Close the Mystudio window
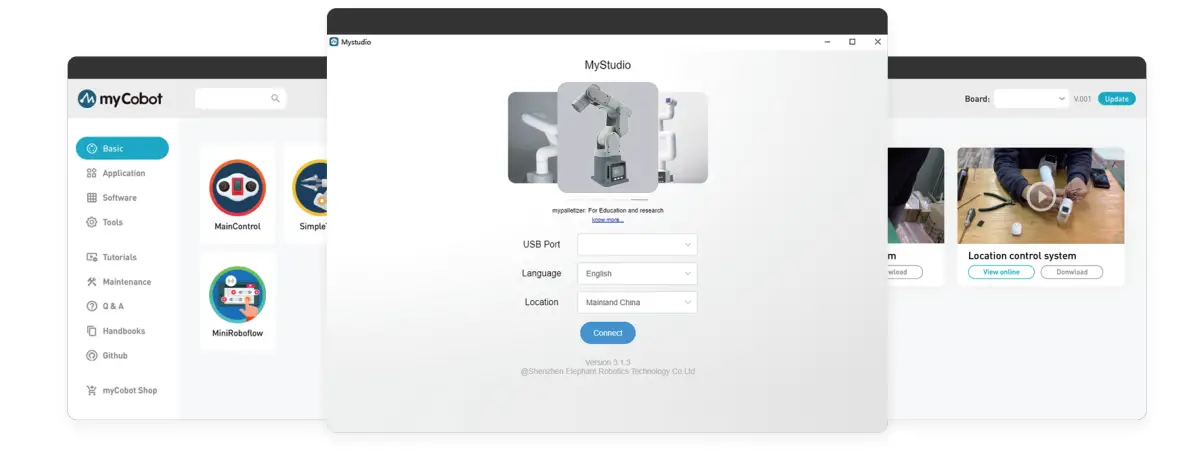The height and width of the screenshot is (452, 1192). coord(877,42)
